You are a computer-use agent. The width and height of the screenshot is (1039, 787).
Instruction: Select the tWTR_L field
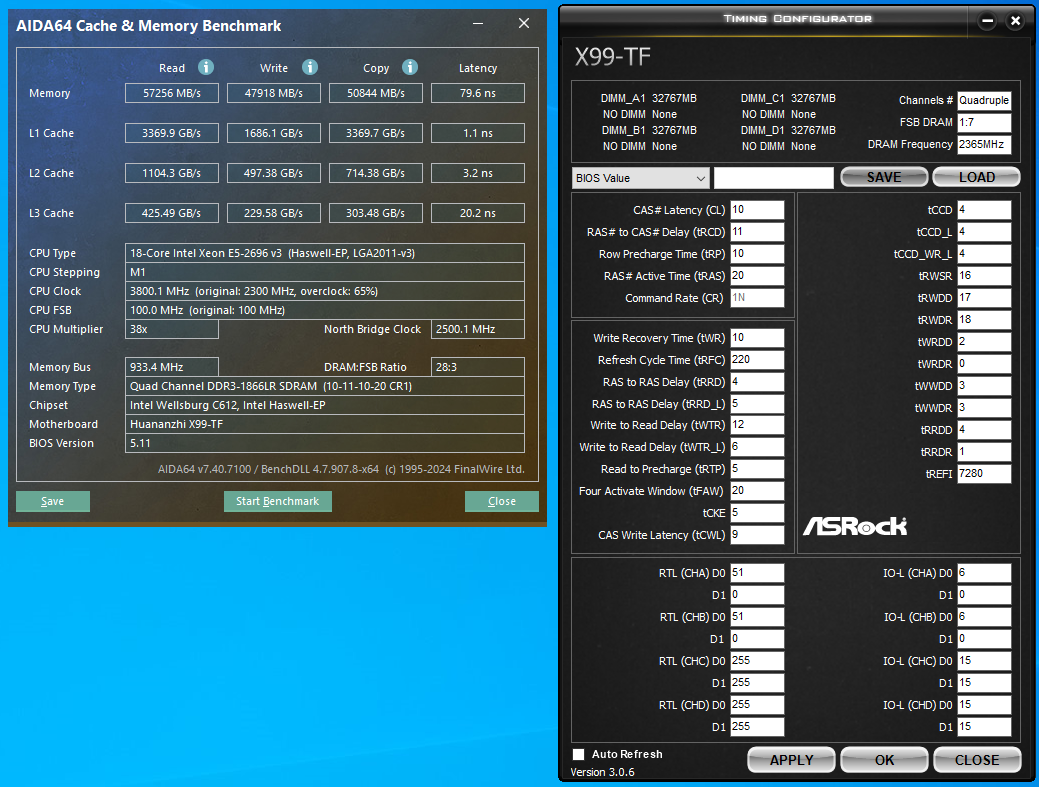(757, 447)
